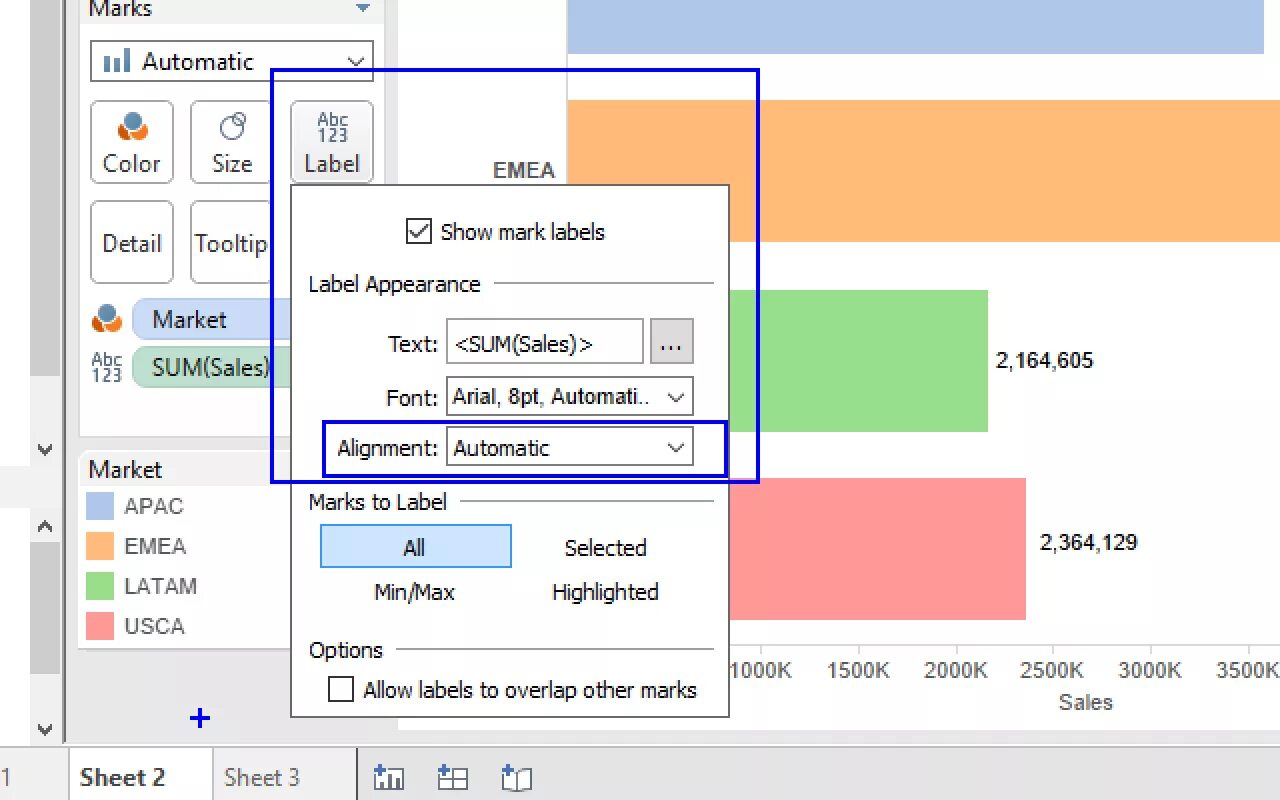The height and width of the screenshot is (800, 1280).
Task: Select Selected marks to label
Action: click(606, 548)
